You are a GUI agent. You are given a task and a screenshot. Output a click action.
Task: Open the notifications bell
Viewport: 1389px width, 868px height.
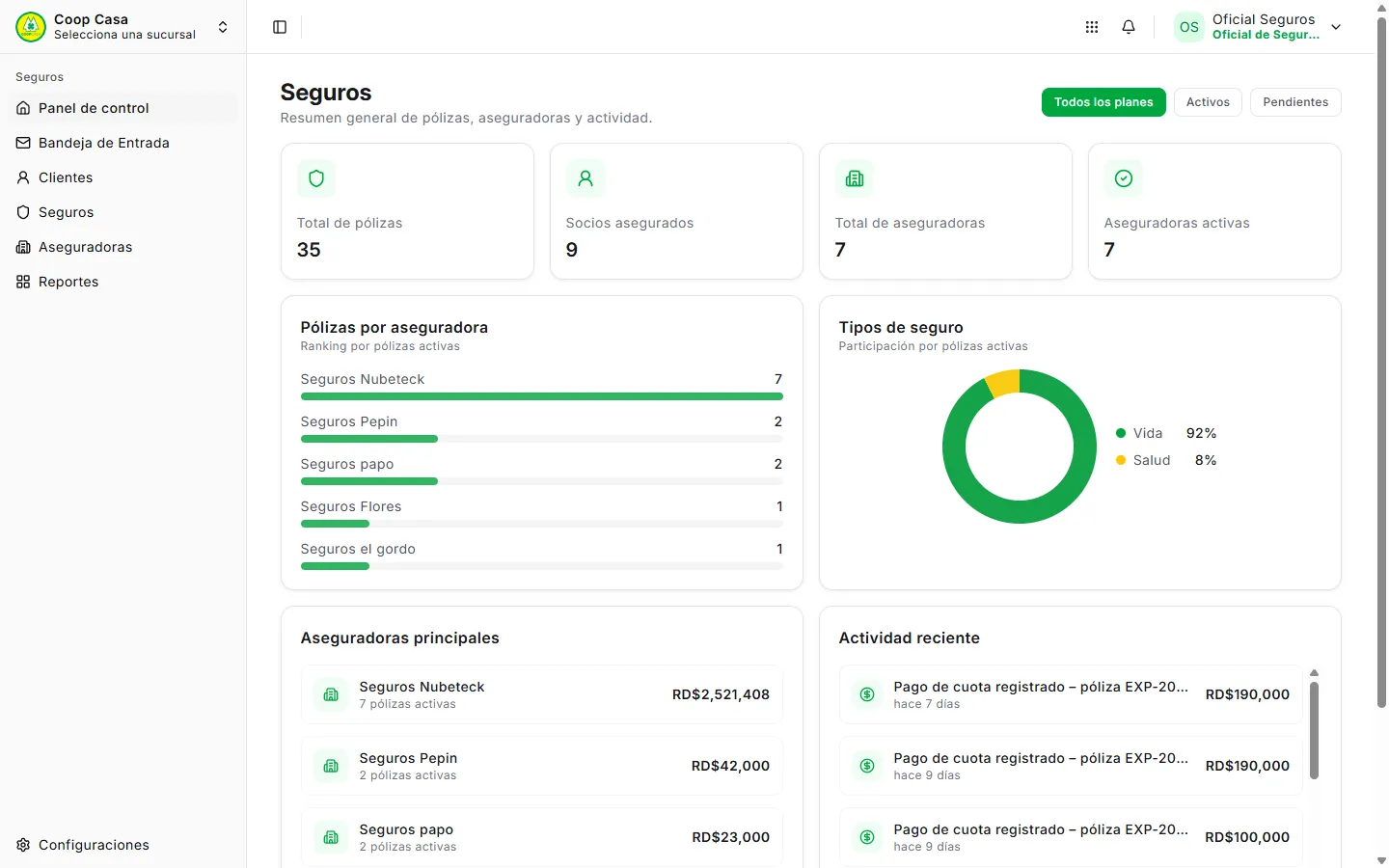pos(1129,27)
